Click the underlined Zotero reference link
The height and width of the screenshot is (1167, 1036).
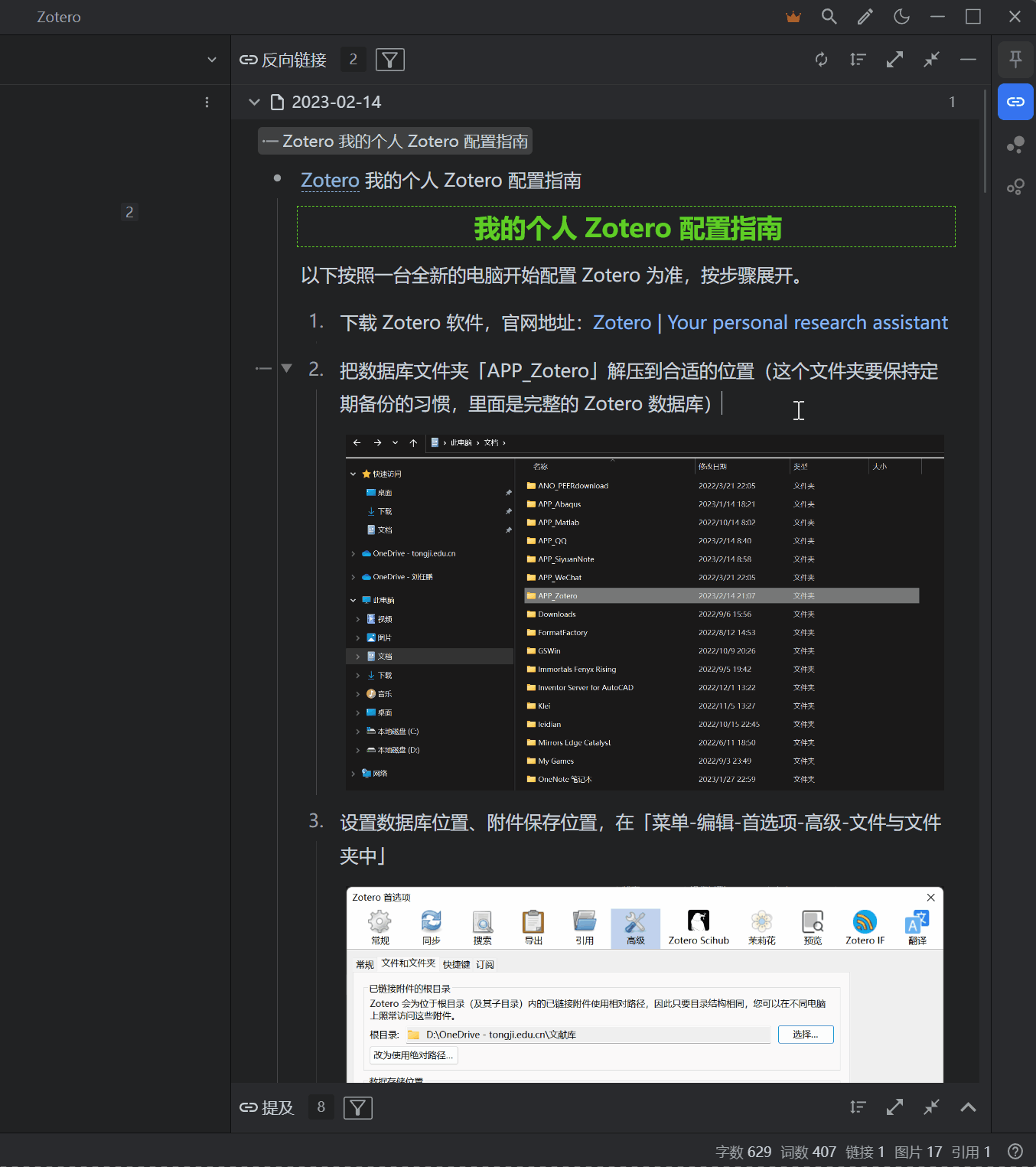(330, 180)
